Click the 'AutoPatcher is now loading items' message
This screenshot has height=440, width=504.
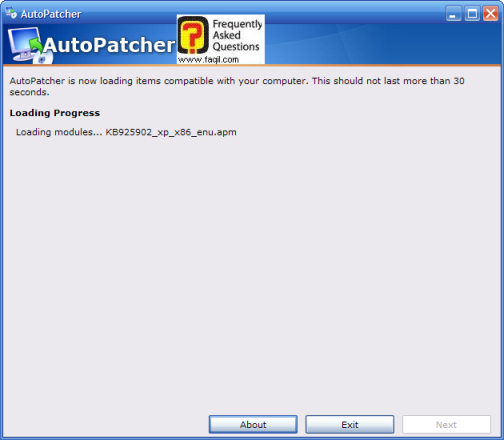coord(237,86)
